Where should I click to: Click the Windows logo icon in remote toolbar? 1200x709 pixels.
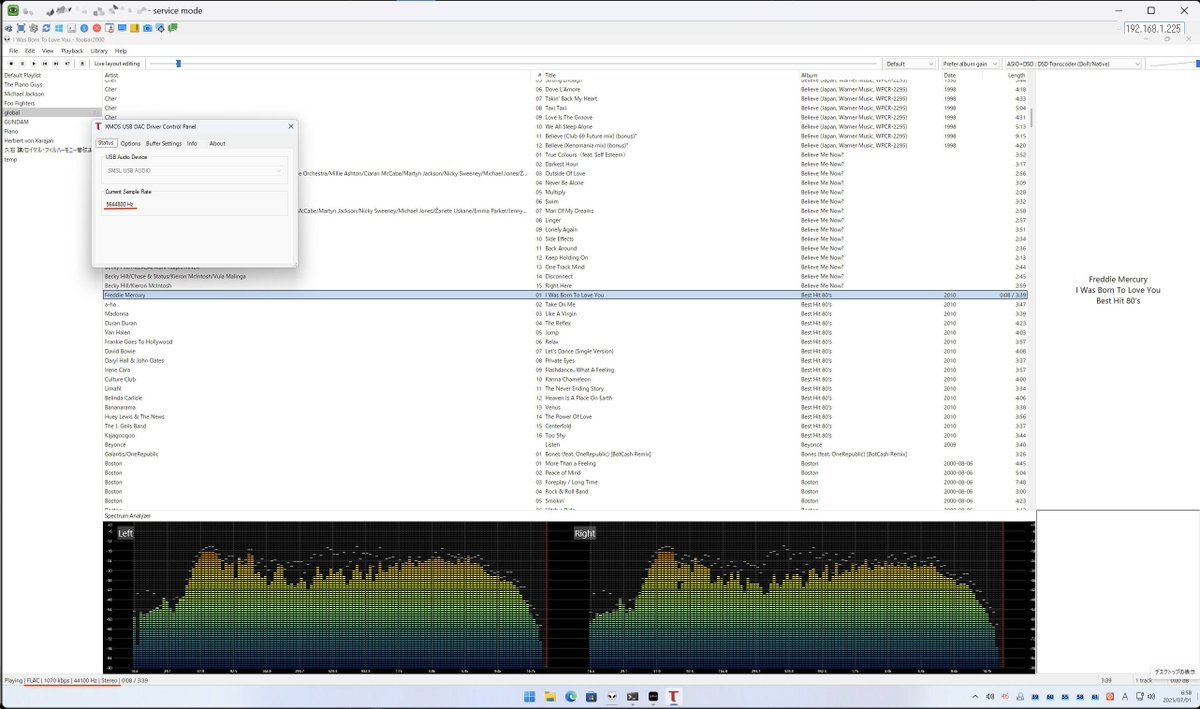coord(59,28)
